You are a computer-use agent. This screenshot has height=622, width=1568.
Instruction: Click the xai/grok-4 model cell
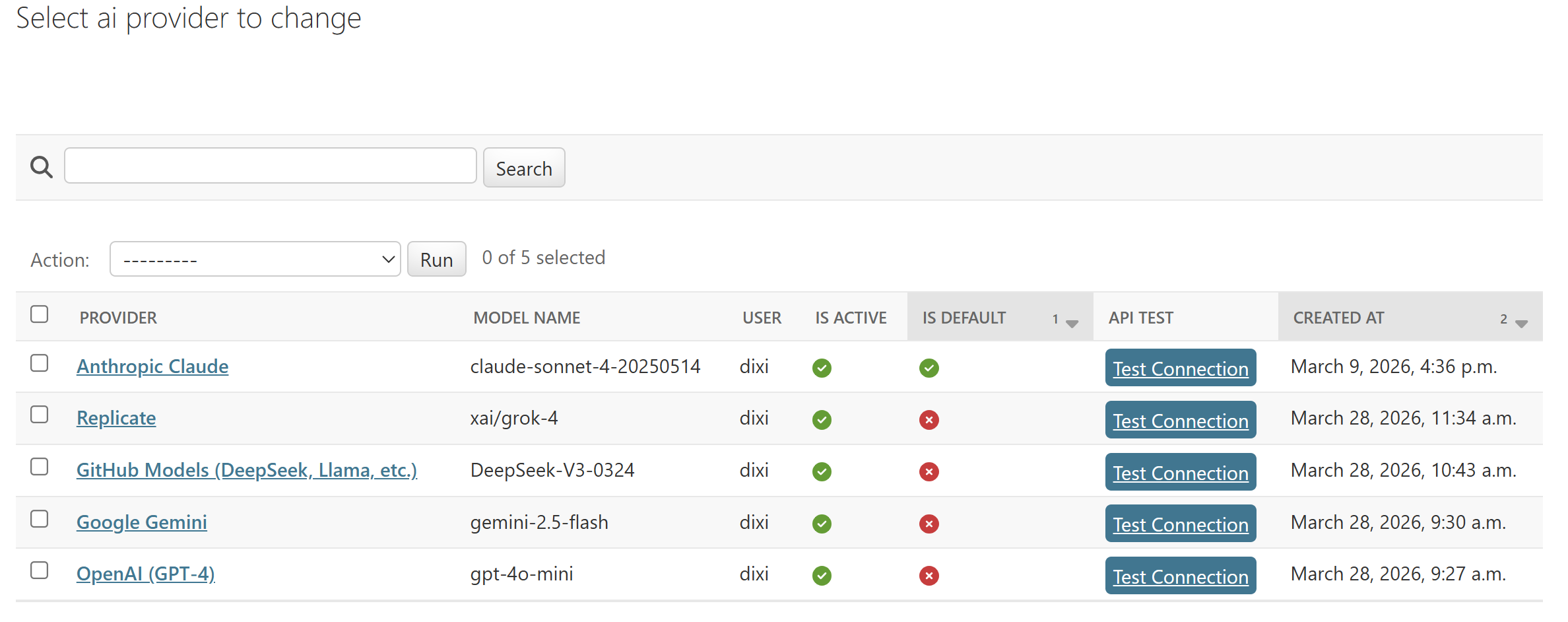point(514,418)
